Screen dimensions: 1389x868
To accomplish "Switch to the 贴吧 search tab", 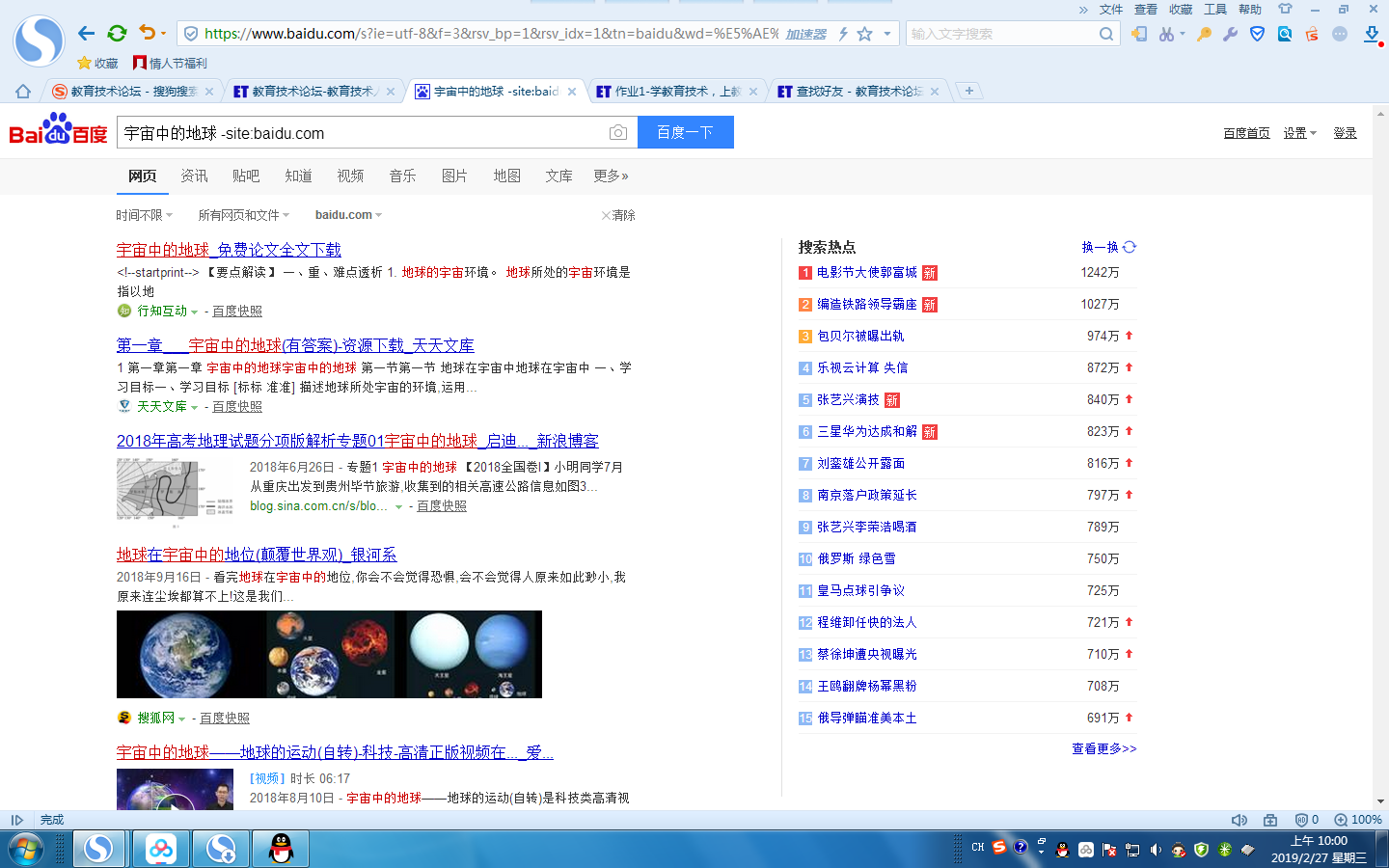I will [x=246, y=176].
